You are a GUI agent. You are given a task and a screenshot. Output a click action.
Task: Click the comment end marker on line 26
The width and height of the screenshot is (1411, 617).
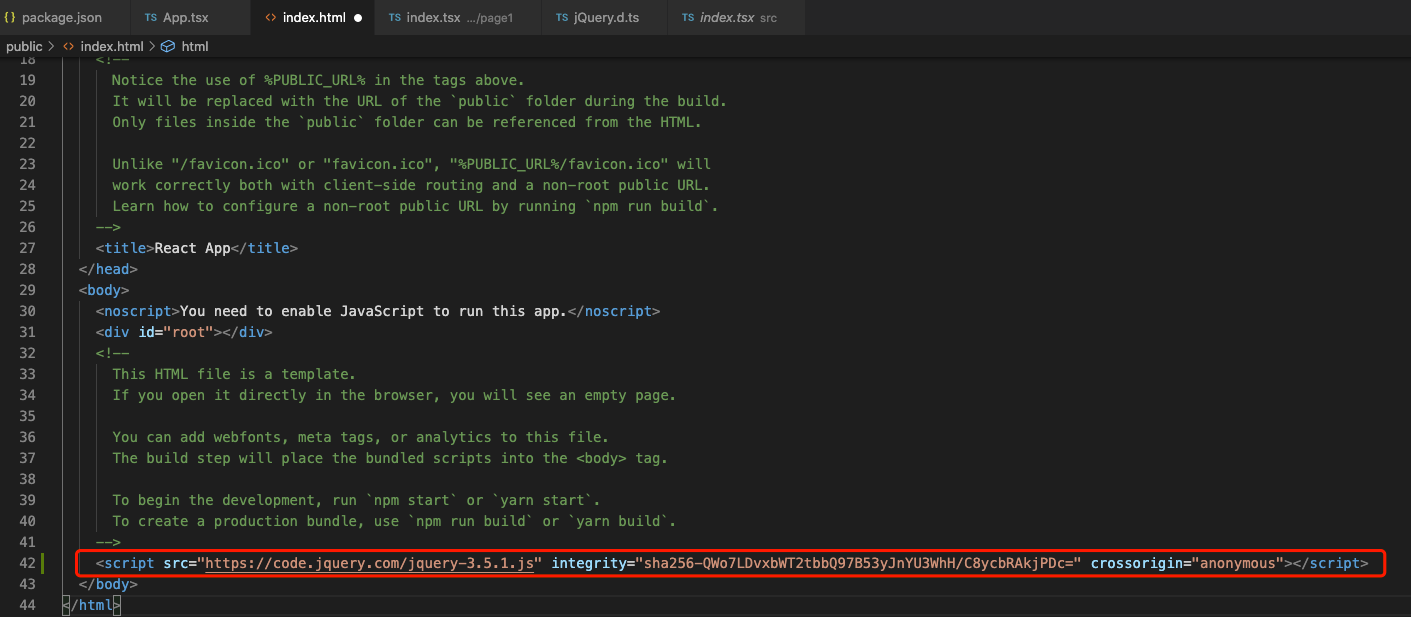click(108, 227)
